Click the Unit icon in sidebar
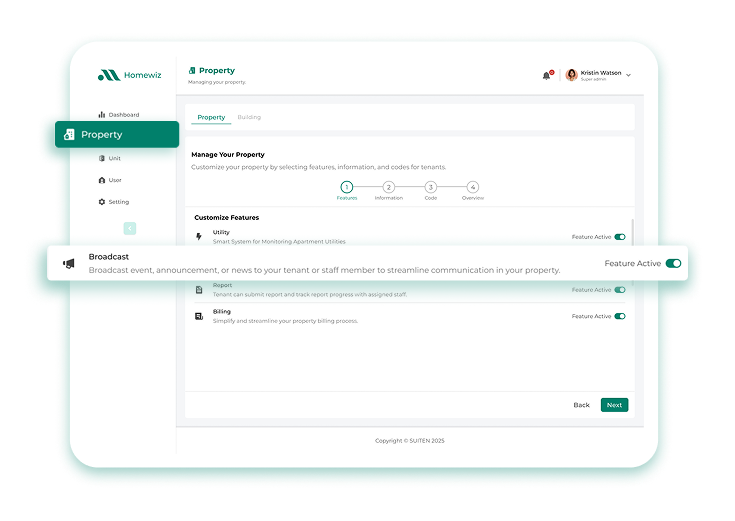The image size is (735, 521). (102, 158)
